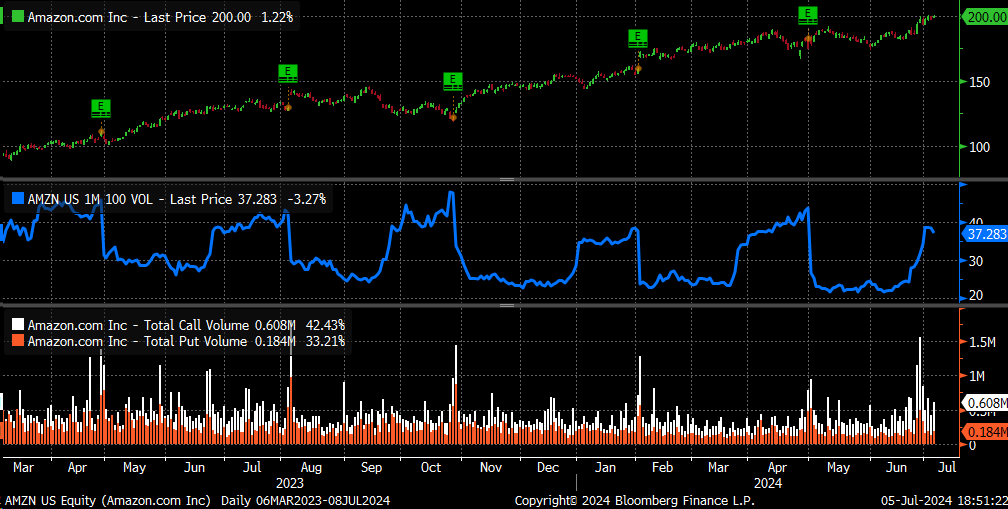Click green swatch of Amazon Last Price legend
Viewport: 1008px width, 509px height.
pyautogui.click(x=17, y=17)
